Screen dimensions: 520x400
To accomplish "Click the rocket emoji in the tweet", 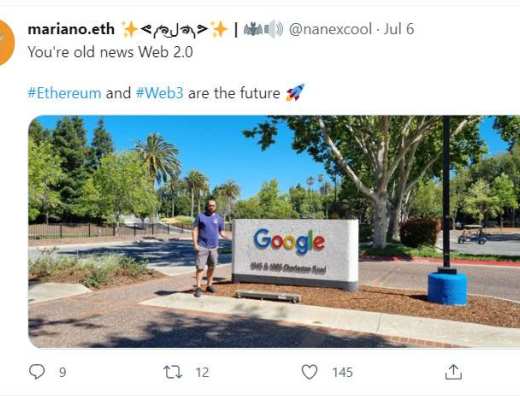I will [x=295, y=93].
